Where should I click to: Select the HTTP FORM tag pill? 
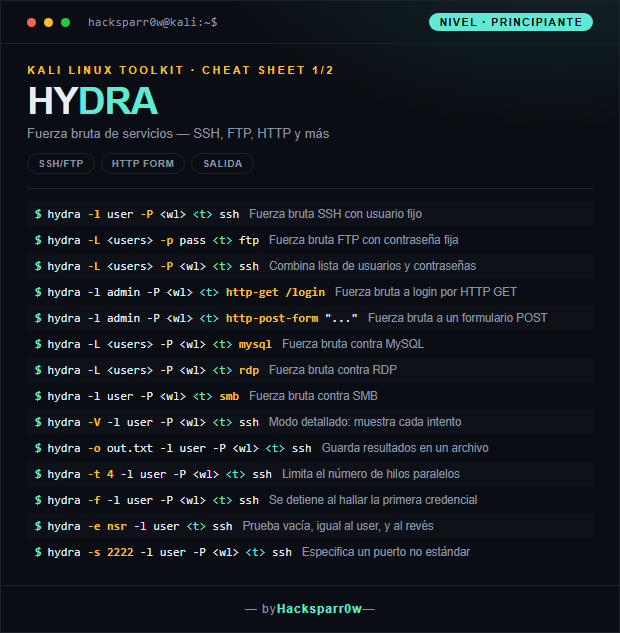(143, 163)
